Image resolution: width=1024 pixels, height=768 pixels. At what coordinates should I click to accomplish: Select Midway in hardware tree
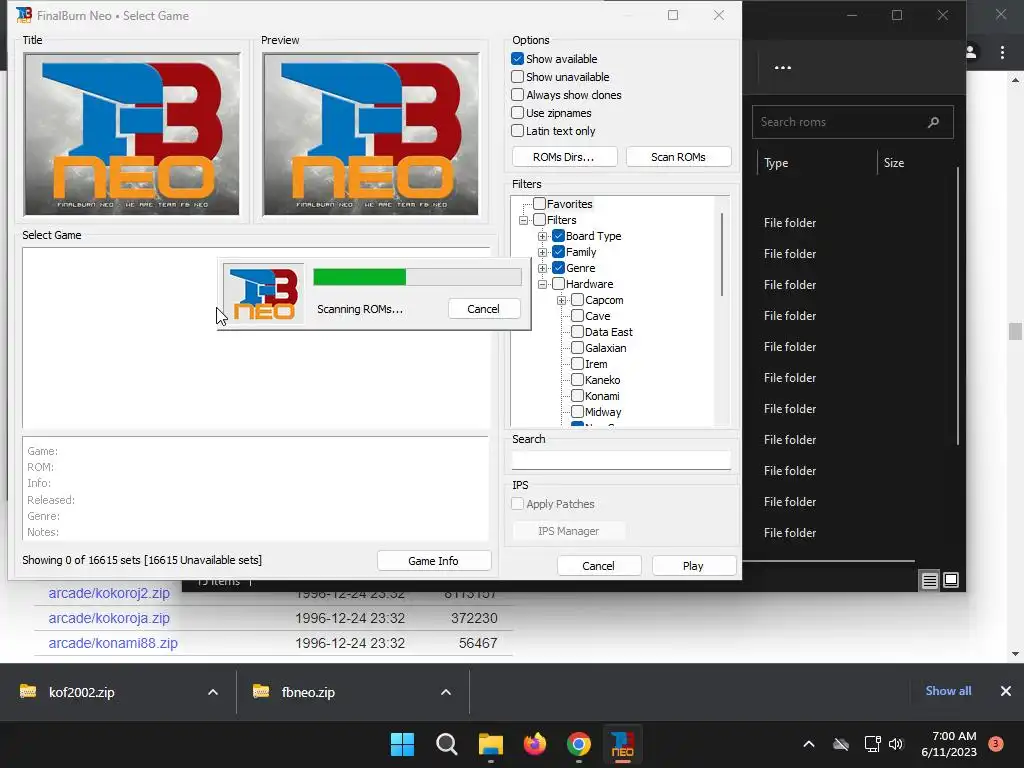[603, 412]
